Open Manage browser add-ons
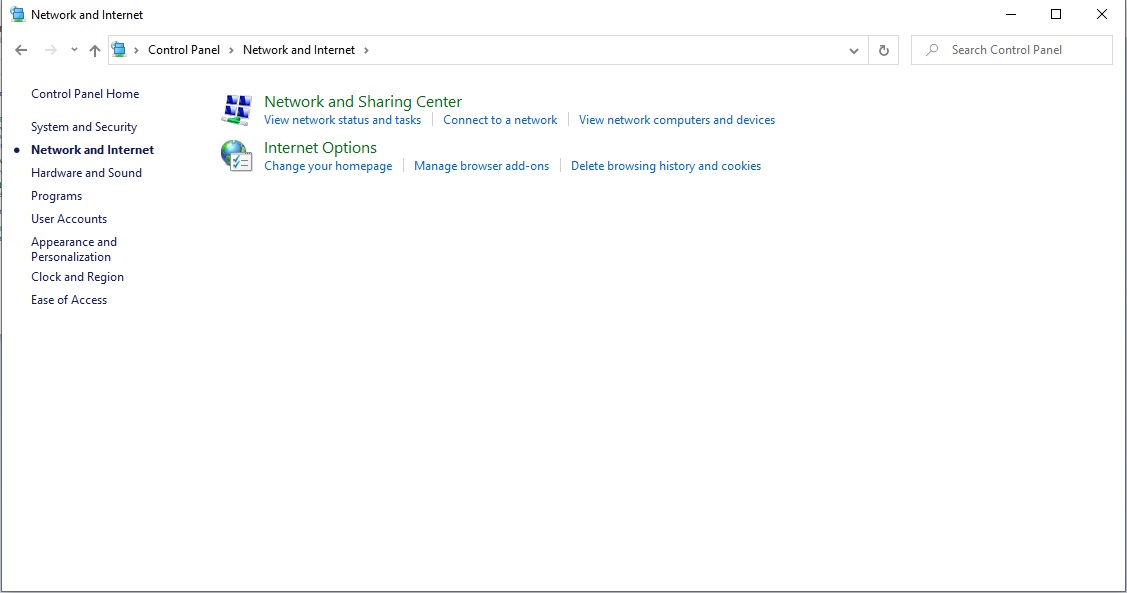Image resolution: width=1127 pixels, height=593 pixels. (x=482, y=166)
